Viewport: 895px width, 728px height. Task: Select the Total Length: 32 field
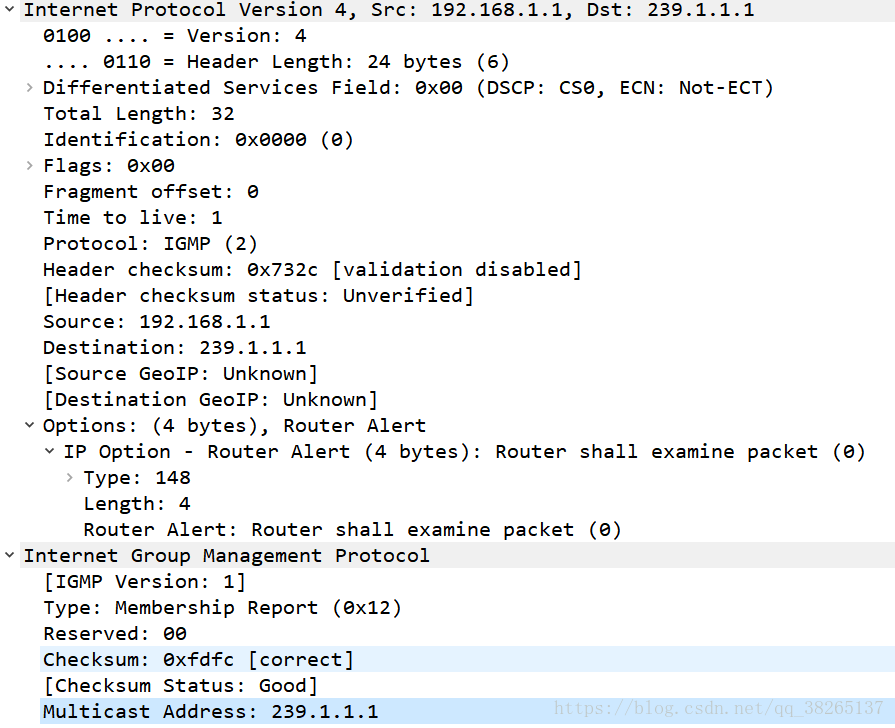pyautogui.click(x=138, y=114)
